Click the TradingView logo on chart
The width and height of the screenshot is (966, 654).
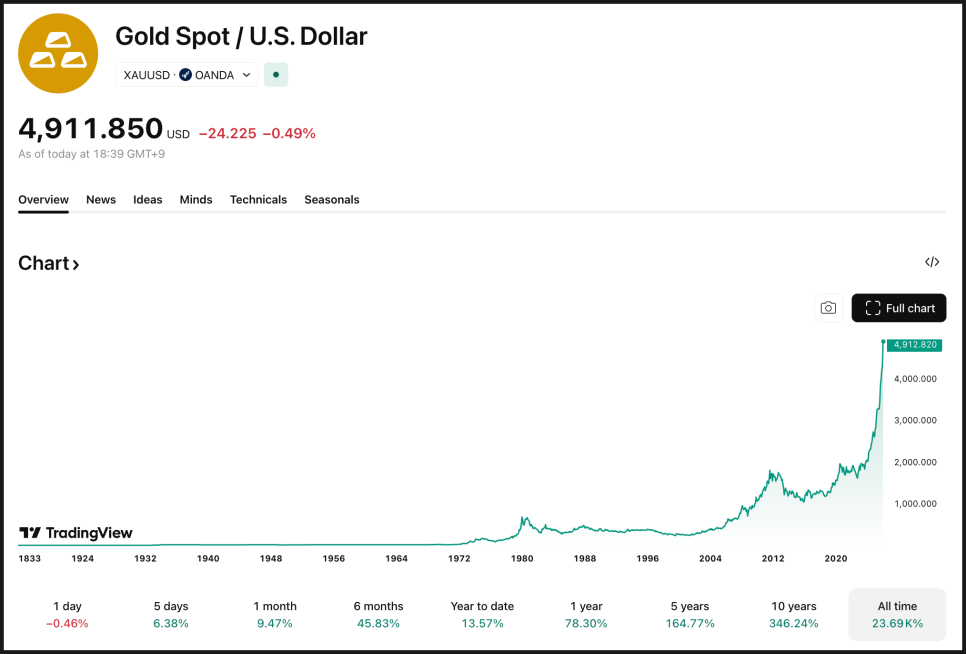pyautogui.click(x=76, y=533)
